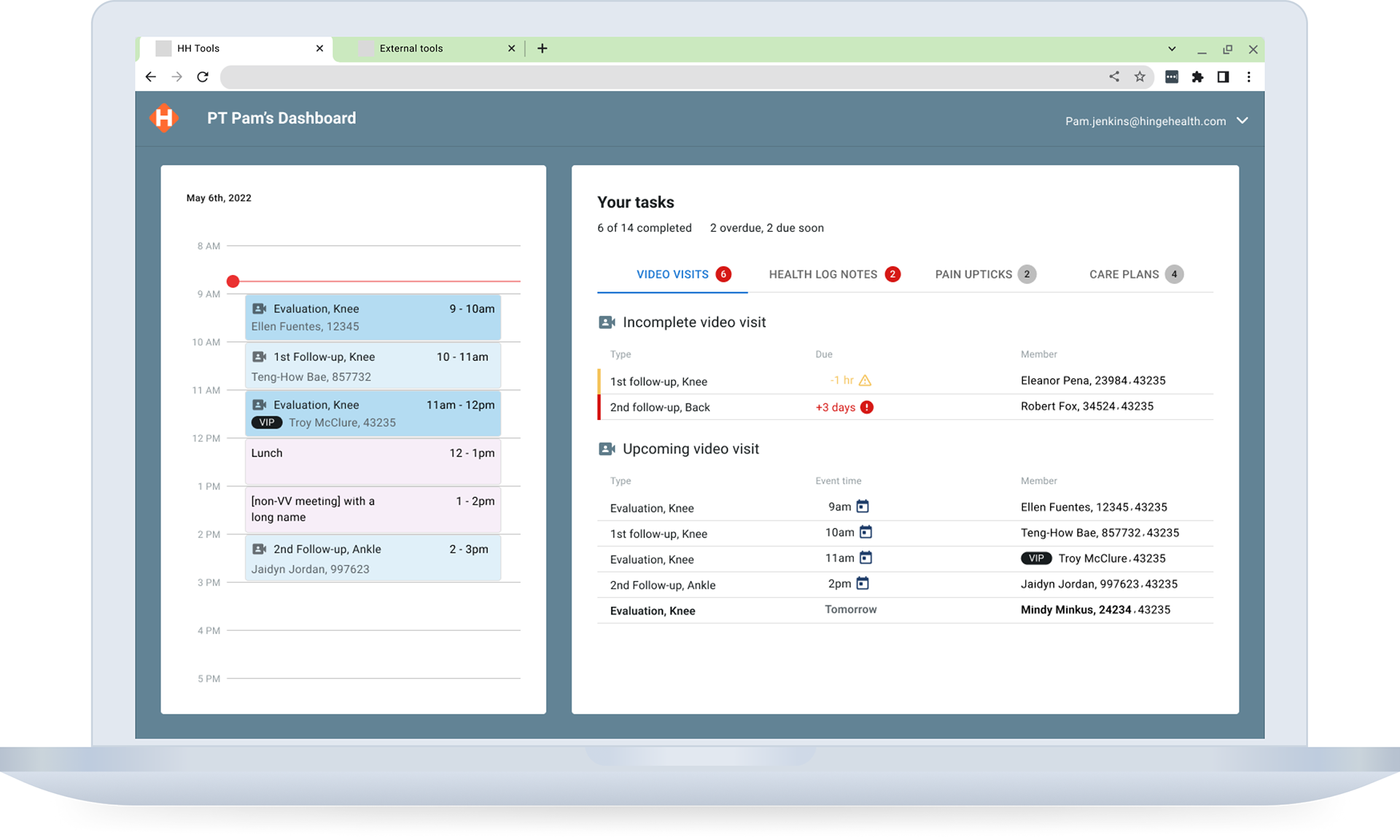This screenshot has width=1400, height=840.
Task: Click the VIP badge in upcoming visits table
Action: [1036, 559]
